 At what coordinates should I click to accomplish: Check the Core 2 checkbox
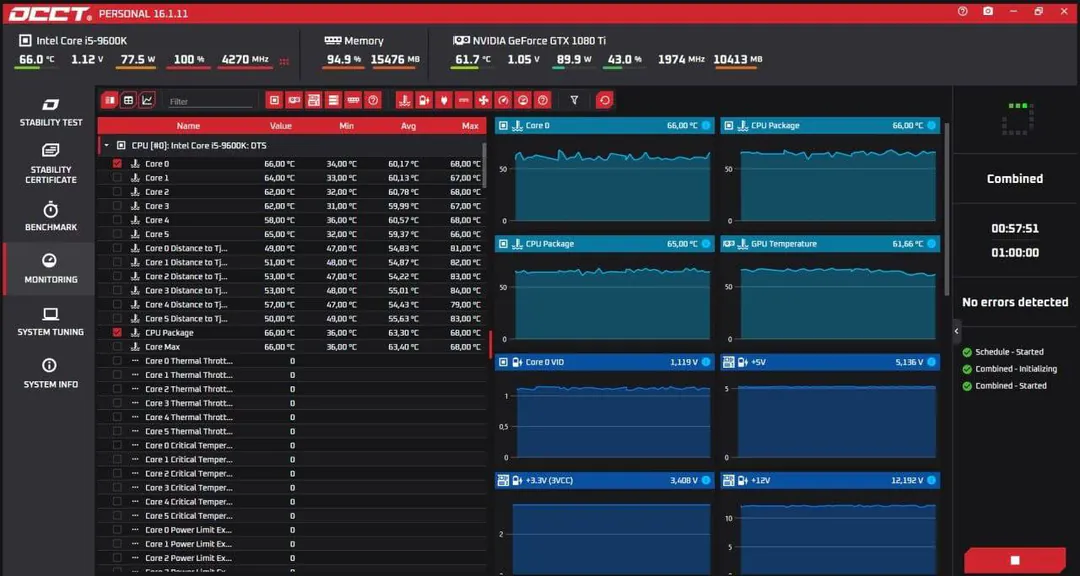117,192
